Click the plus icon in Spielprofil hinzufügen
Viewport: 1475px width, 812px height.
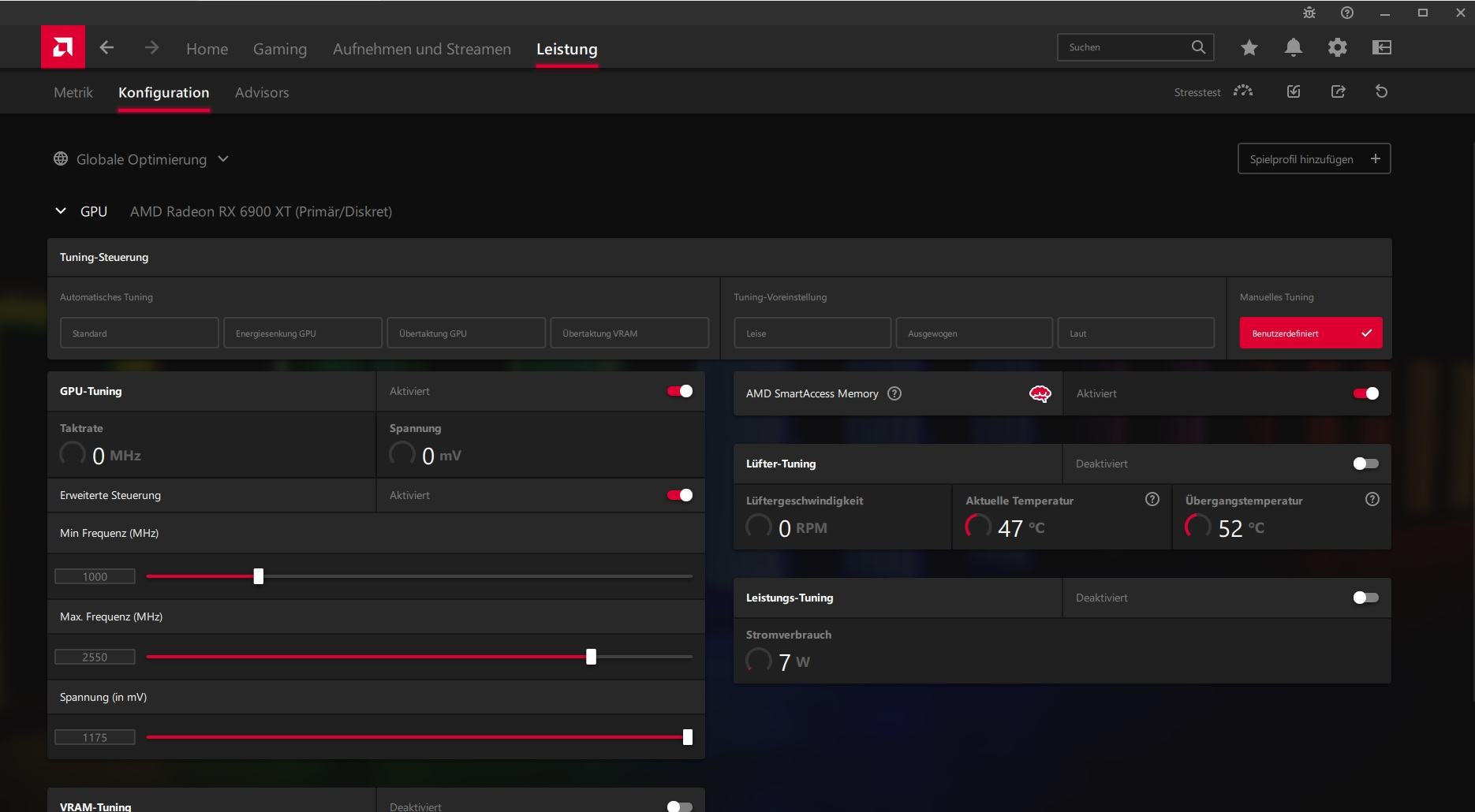point(1376,158)
